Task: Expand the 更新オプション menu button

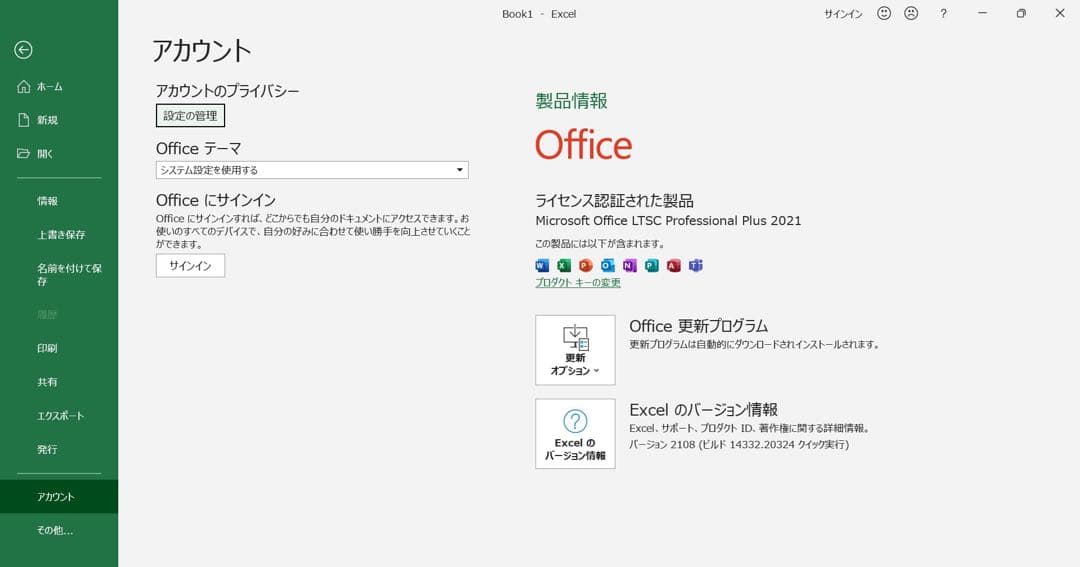Action: (x=575, y=350)
